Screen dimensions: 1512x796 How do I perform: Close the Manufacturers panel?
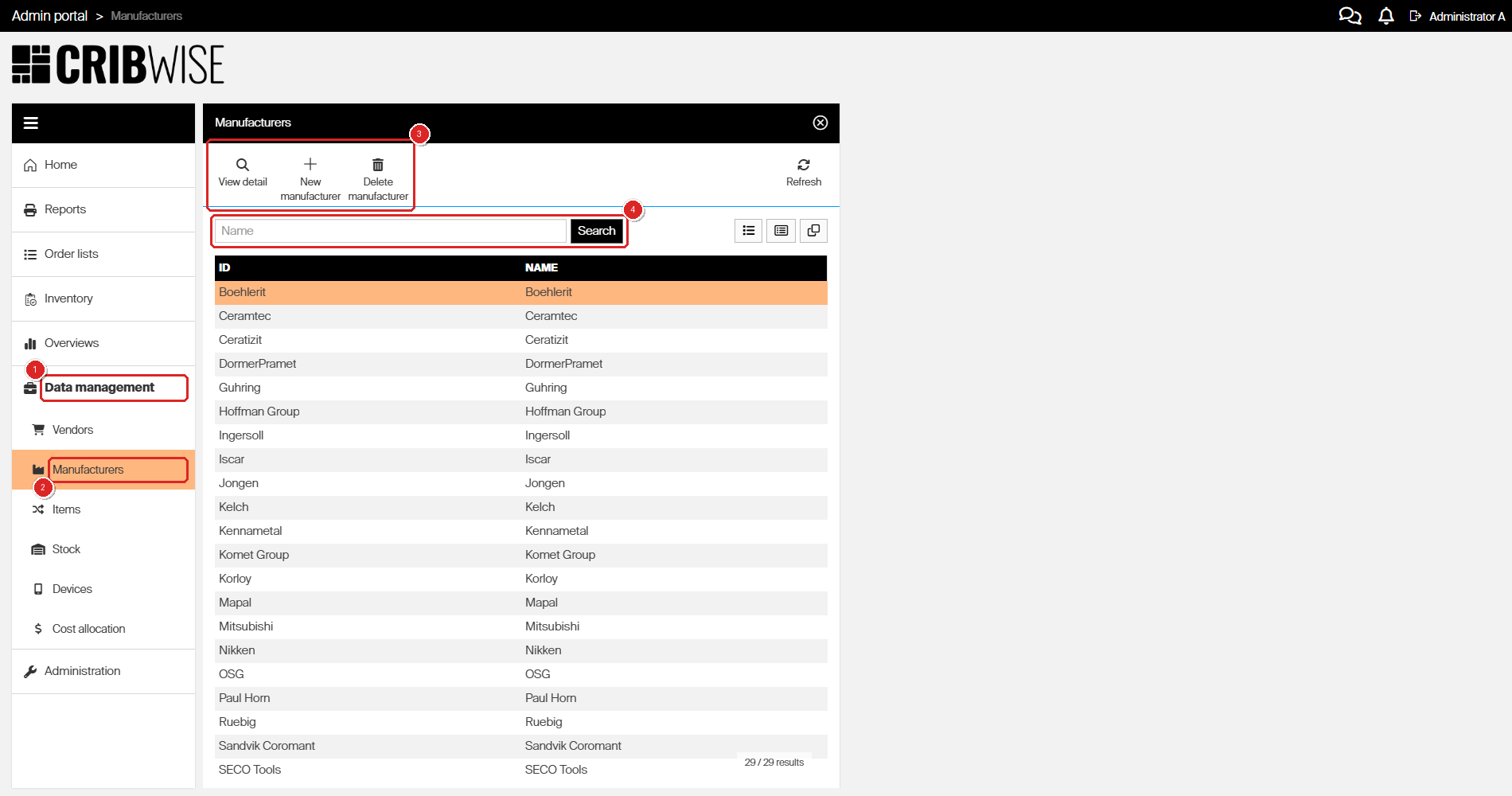click(x=820, y=123)
